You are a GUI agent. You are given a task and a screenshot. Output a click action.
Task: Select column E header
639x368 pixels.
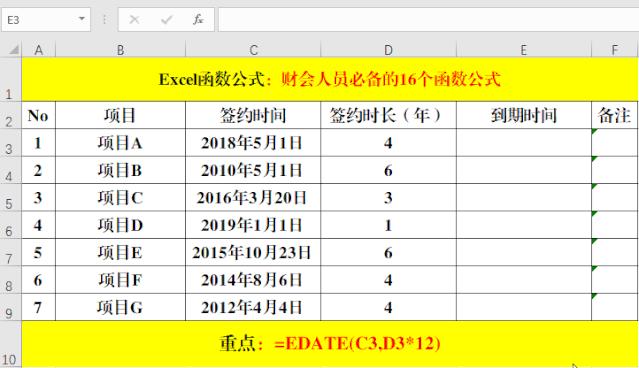pos(524,50)
